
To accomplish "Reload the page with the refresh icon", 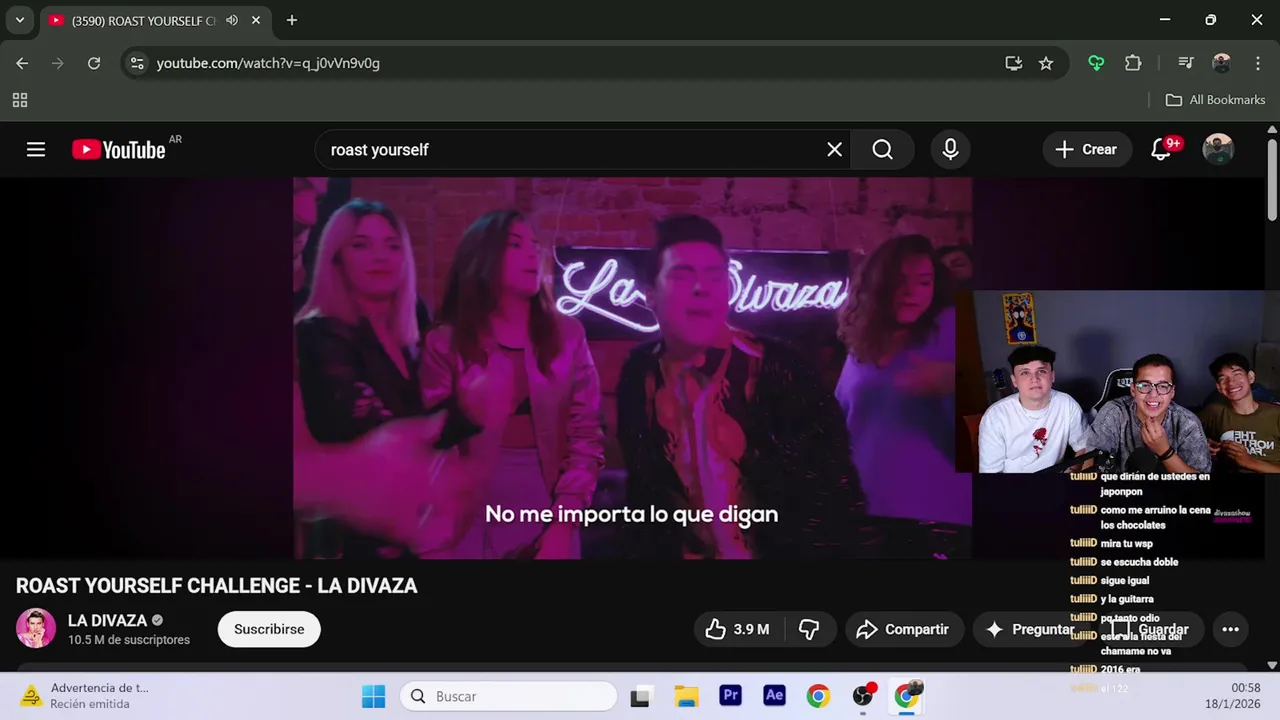I will pos(94,63).
